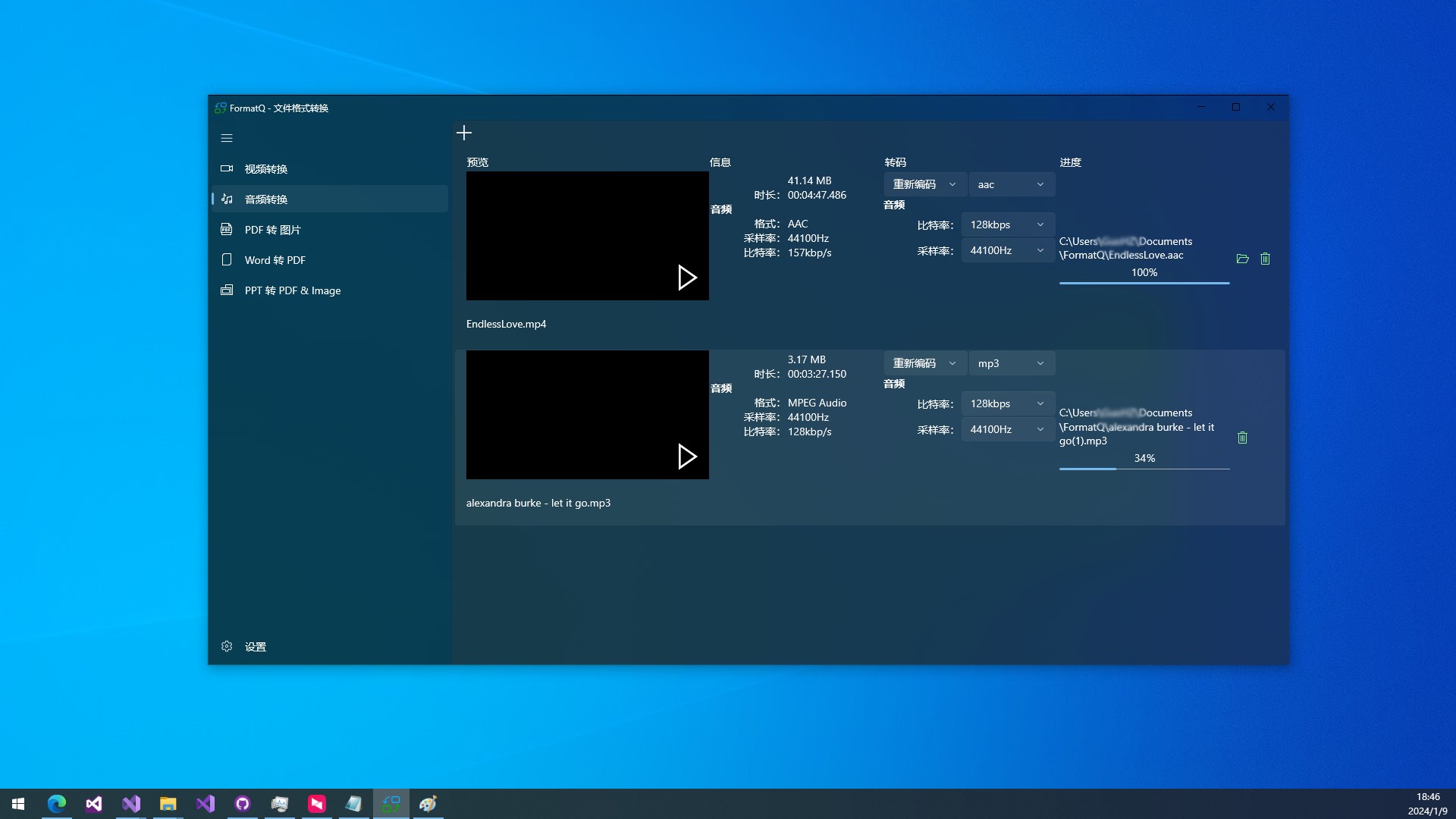Delete the alexandra burke conversion item
Image resolution: width=1456 pixels, height=819 pixels.
coord(1242,438)
